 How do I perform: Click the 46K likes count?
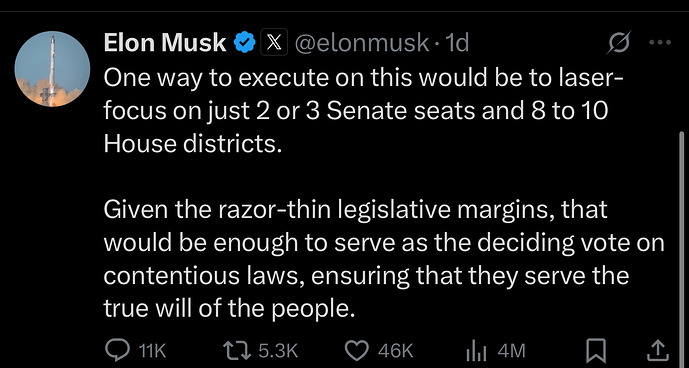coord(395,351)
